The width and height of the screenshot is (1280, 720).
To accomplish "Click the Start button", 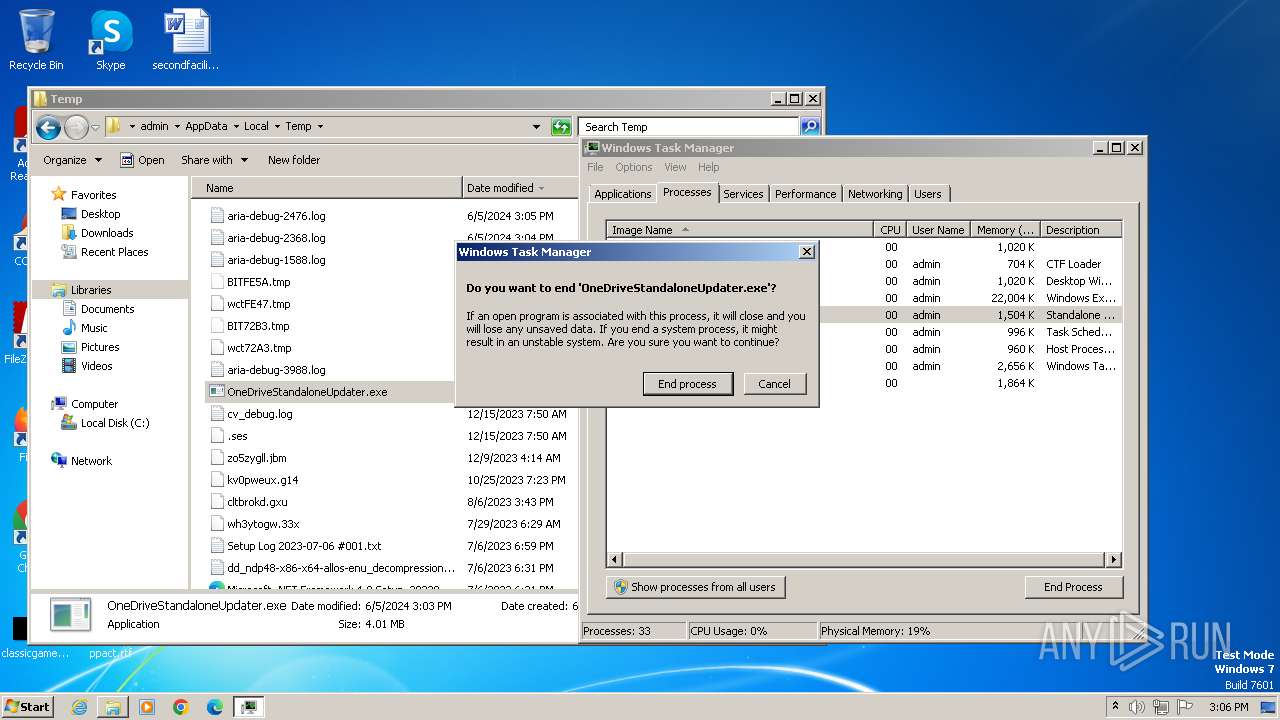I will (x=28, y=706).
